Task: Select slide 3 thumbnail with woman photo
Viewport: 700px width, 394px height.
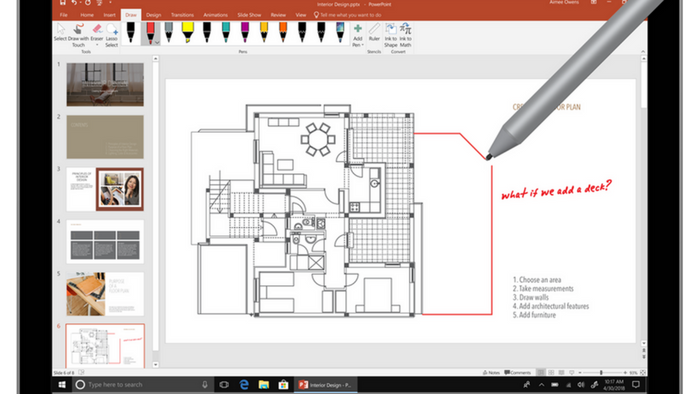Action: coord(105,189)
